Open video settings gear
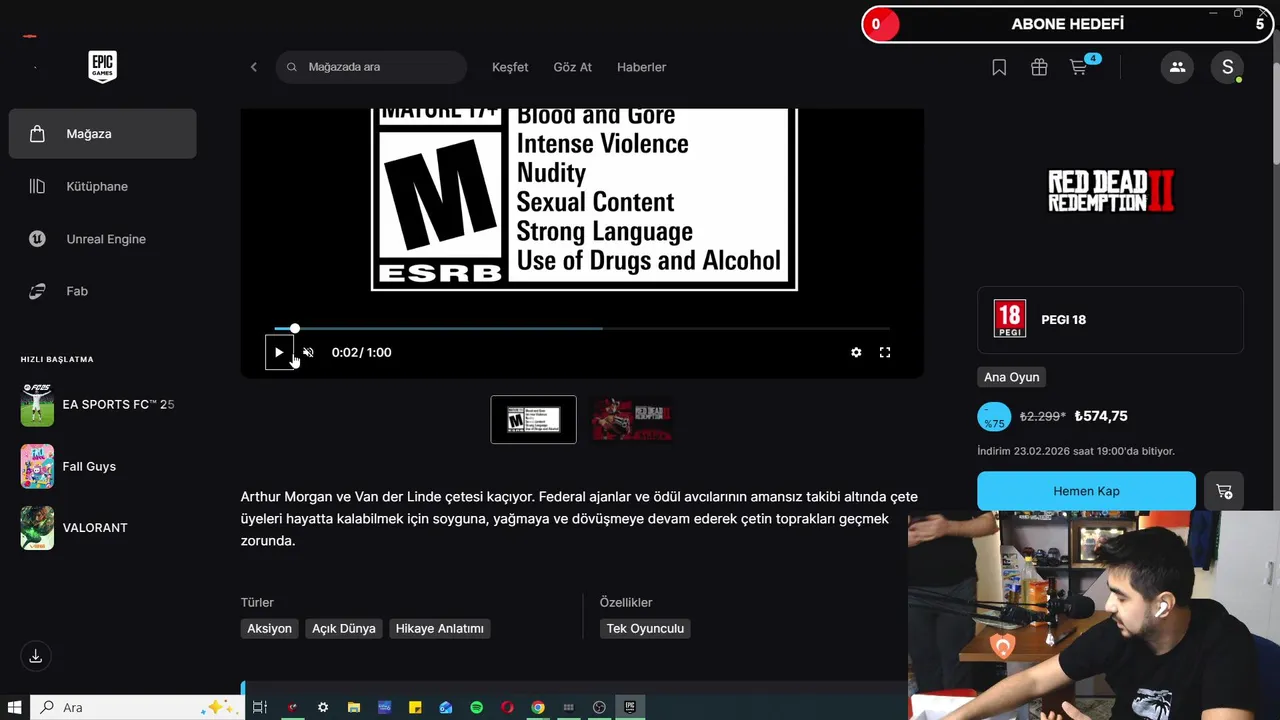The width and height of the screenshot is (1280, 720). tap(856, 352)
